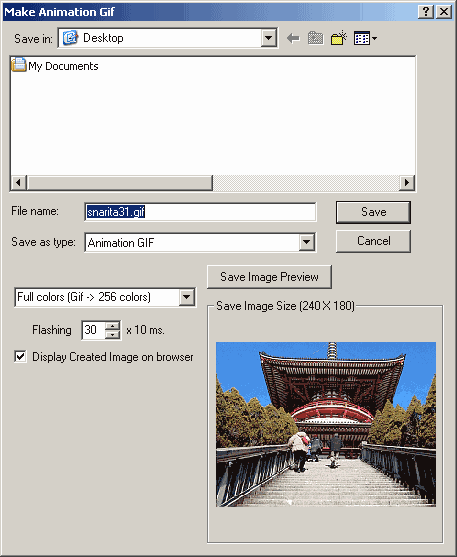Click the pagoda preview image thumbnail
457x557 pixels.
pos(326,424)
